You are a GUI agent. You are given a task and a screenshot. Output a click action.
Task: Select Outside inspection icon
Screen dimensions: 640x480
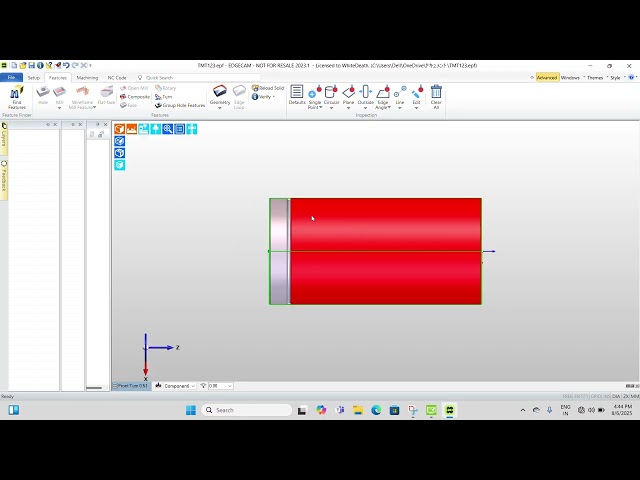[x=365, y=92]
